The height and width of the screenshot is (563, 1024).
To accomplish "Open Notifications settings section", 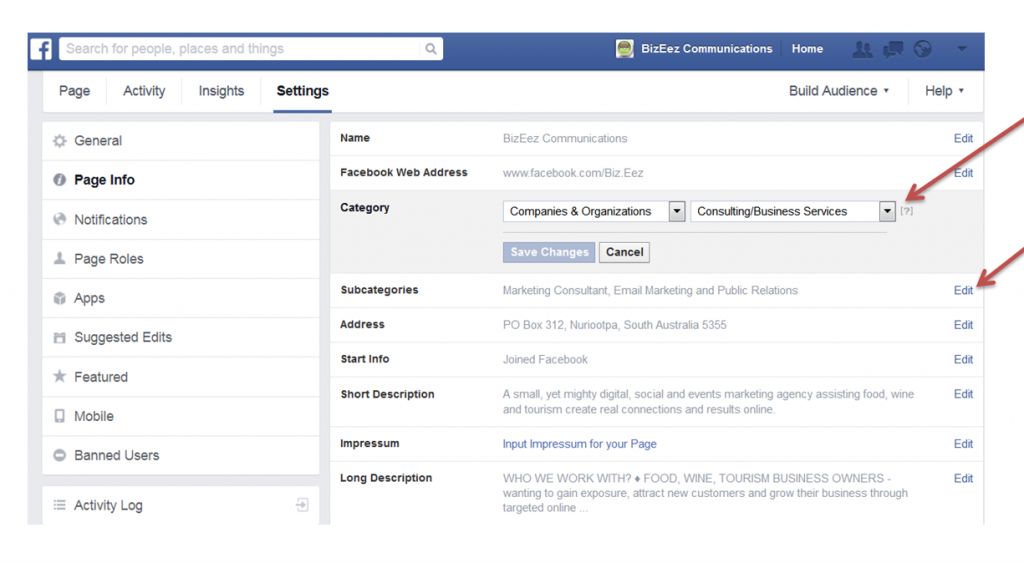I will [x=181, y=219].
